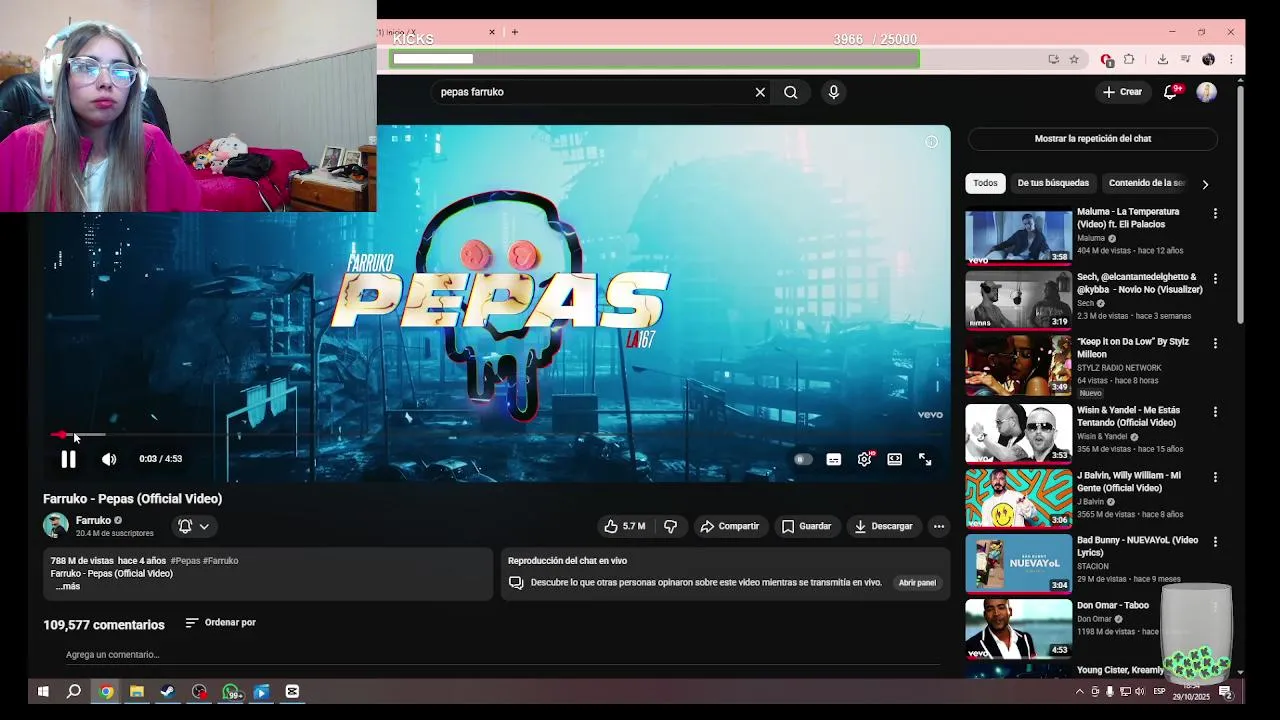1280x720 pixels.
Task: Bookmark page with star icon
Action: coord(1074,60)
